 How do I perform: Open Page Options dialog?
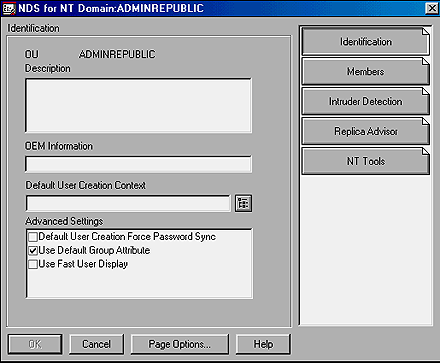click(180, 344)
